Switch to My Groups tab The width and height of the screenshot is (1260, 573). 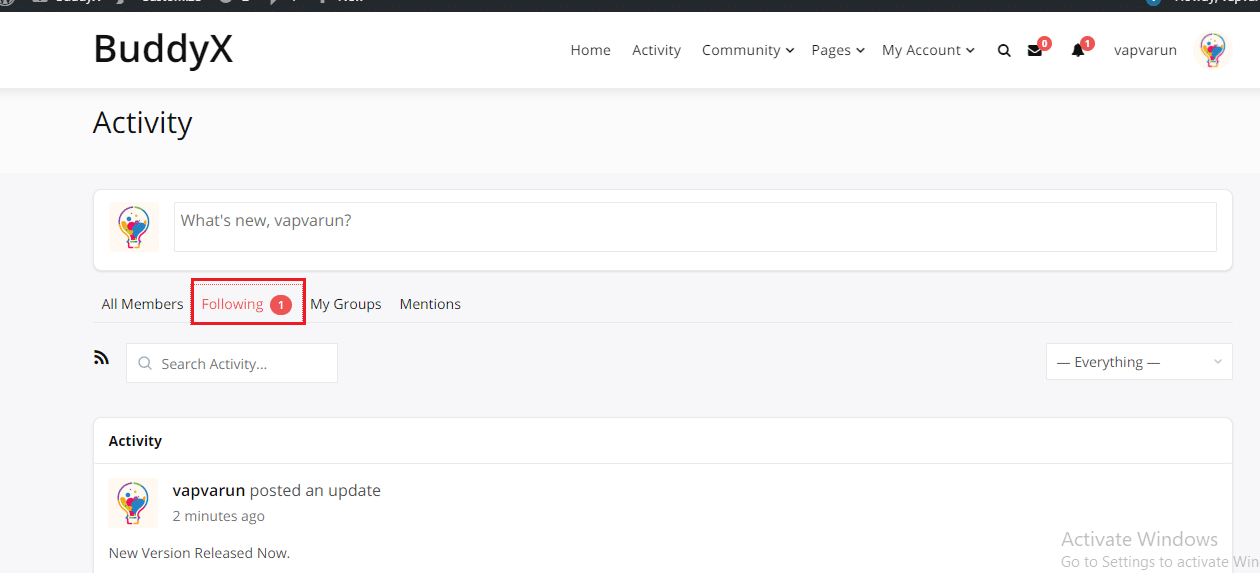click(x=346, y=304)
